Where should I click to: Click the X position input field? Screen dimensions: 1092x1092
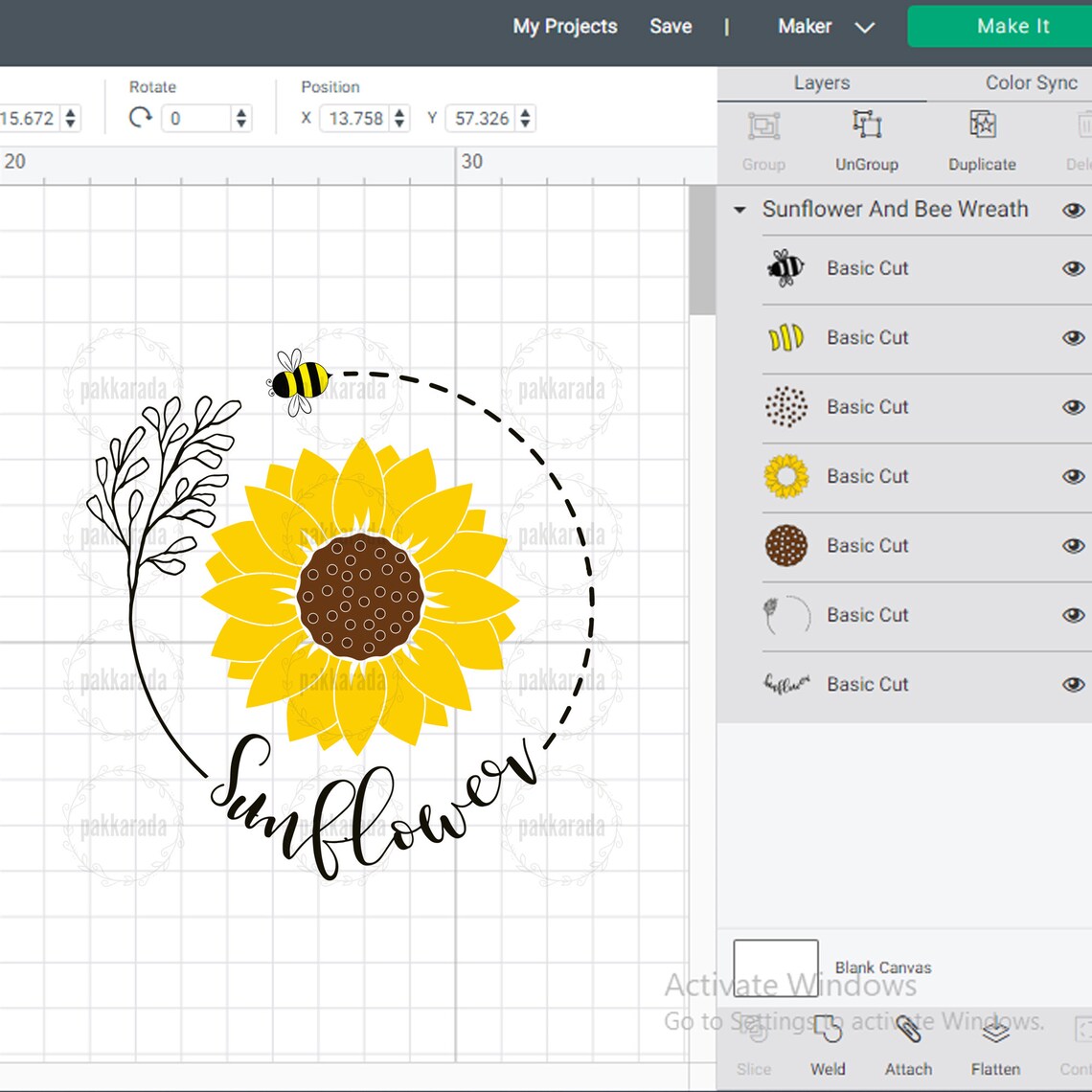(356, 118)
